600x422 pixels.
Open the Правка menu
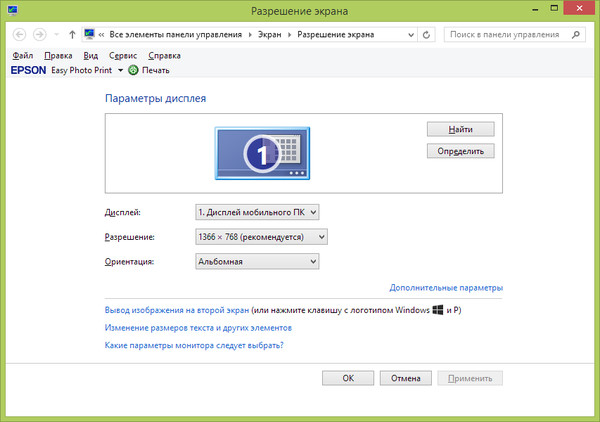click(58, 56)
